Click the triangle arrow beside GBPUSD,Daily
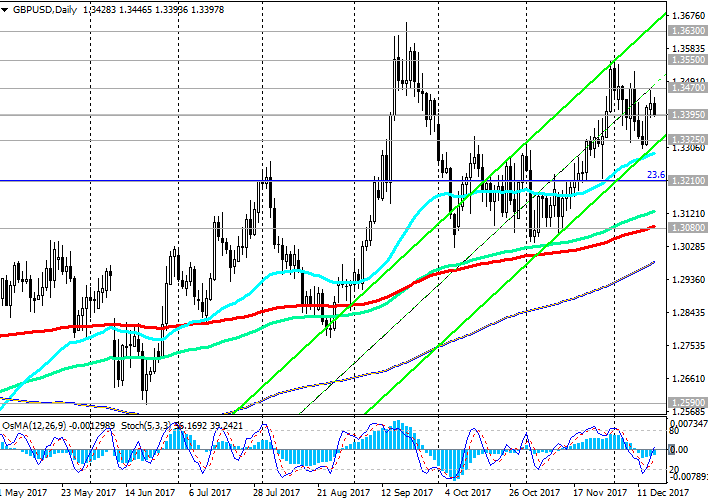The image size is (708, 501). pyautogui.click(x=5, y=10)
